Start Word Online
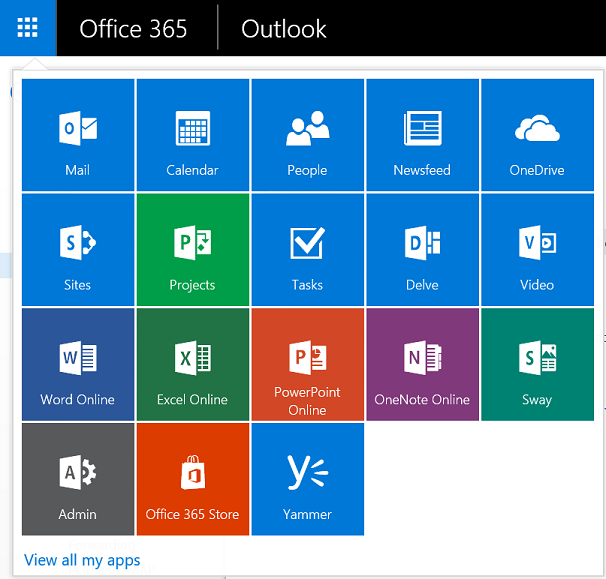 coord(78,365)
